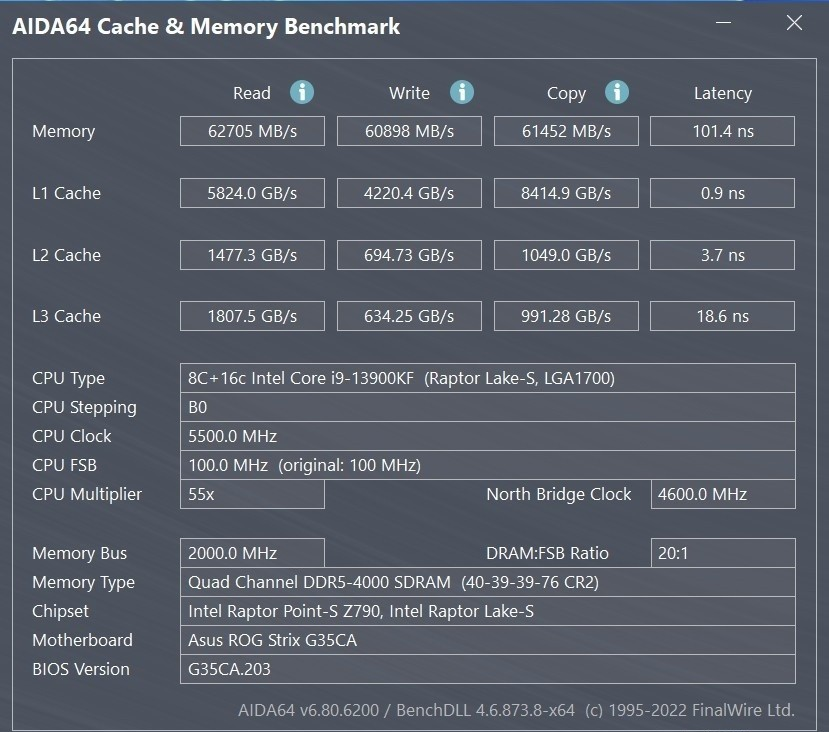
Task: Minimize the AIDA64 benchmark window
Action: (723, 23)
